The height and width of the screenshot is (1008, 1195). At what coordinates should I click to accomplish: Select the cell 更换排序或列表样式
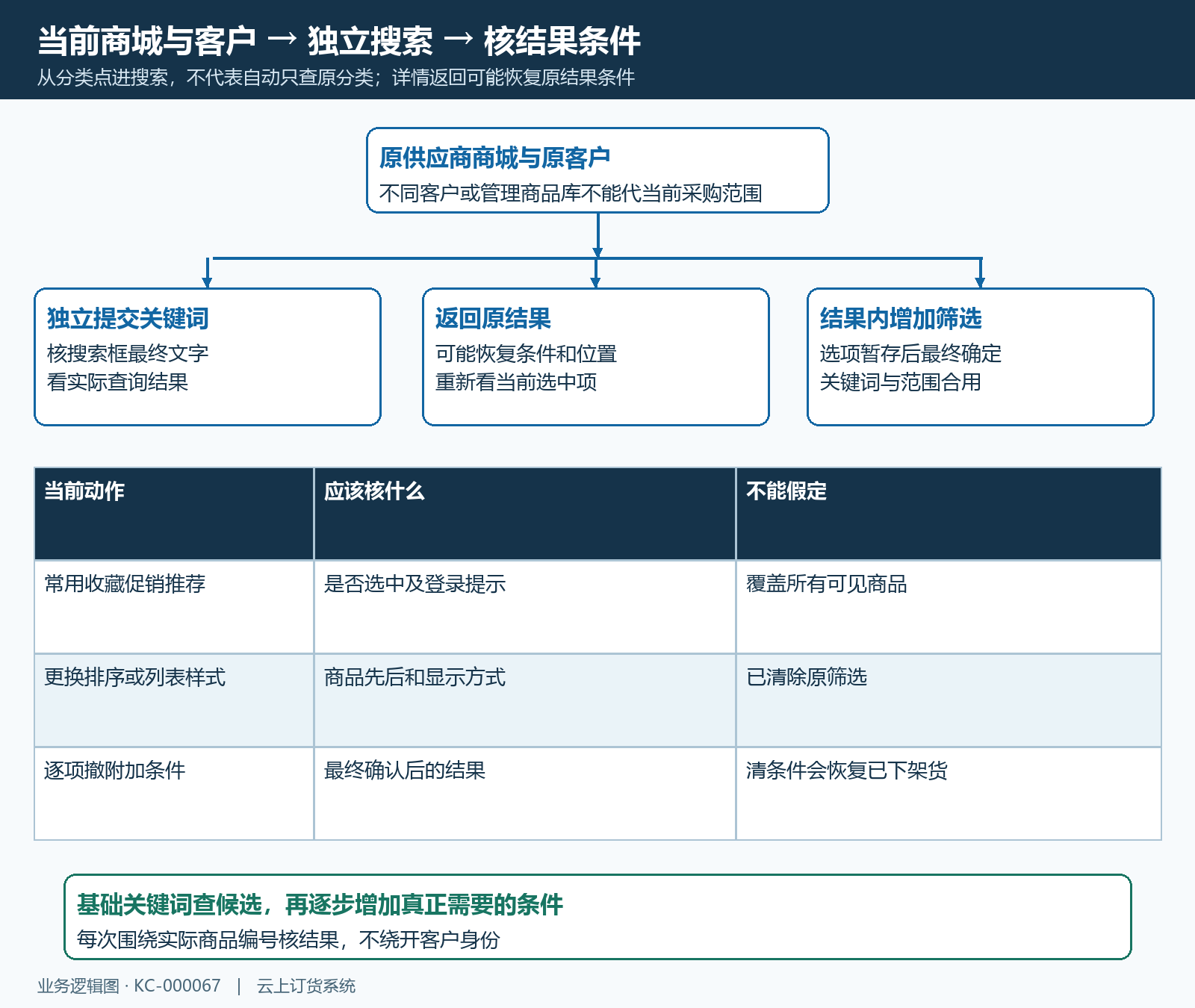coord(174,700)
